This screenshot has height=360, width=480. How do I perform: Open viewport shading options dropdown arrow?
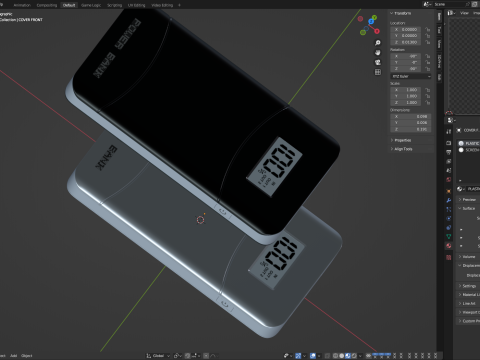[x=360, y=356]
